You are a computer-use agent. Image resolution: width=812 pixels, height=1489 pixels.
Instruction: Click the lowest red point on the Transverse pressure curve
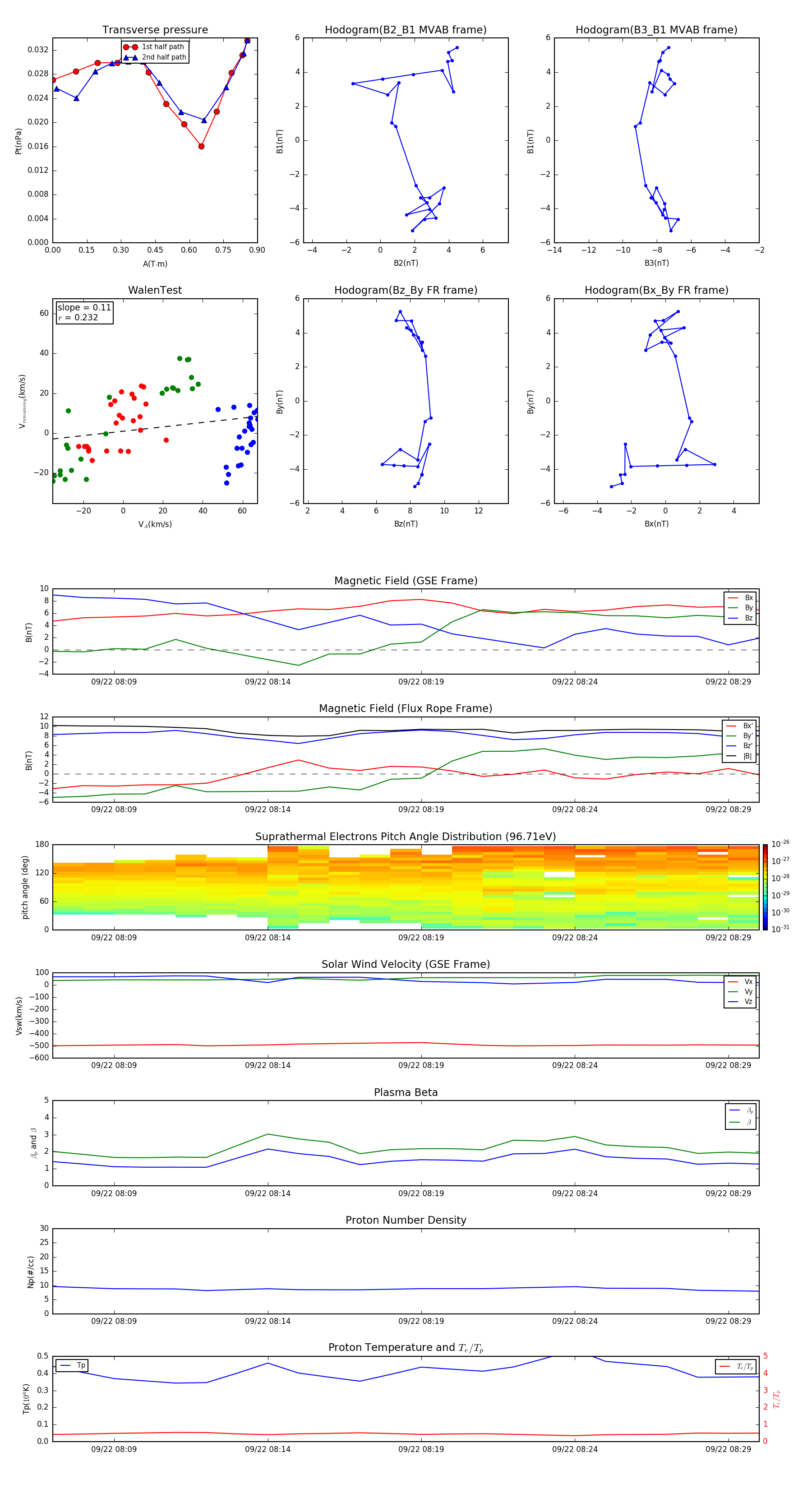(201, 146)
